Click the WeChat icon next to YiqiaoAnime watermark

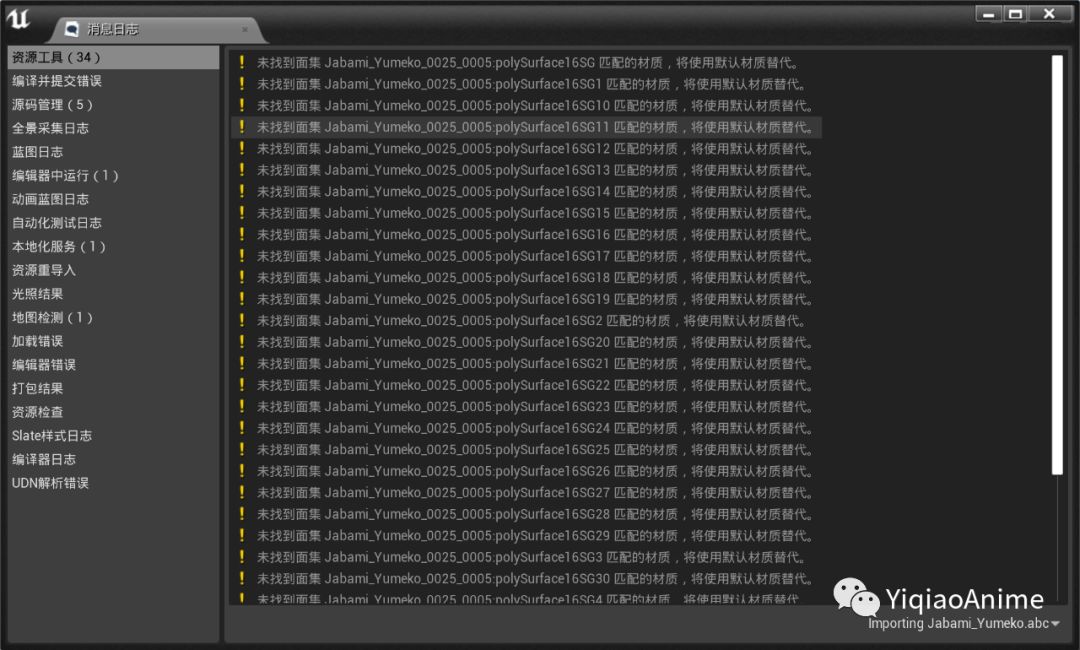[855, 596]
